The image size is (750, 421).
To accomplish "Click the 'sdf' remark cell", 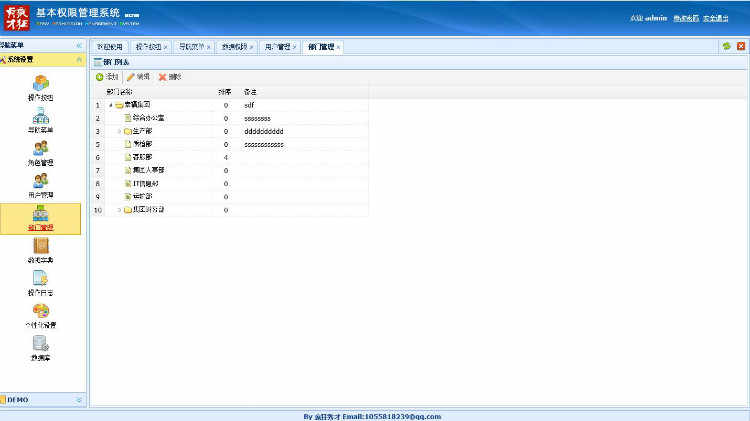I will [249, 105].
